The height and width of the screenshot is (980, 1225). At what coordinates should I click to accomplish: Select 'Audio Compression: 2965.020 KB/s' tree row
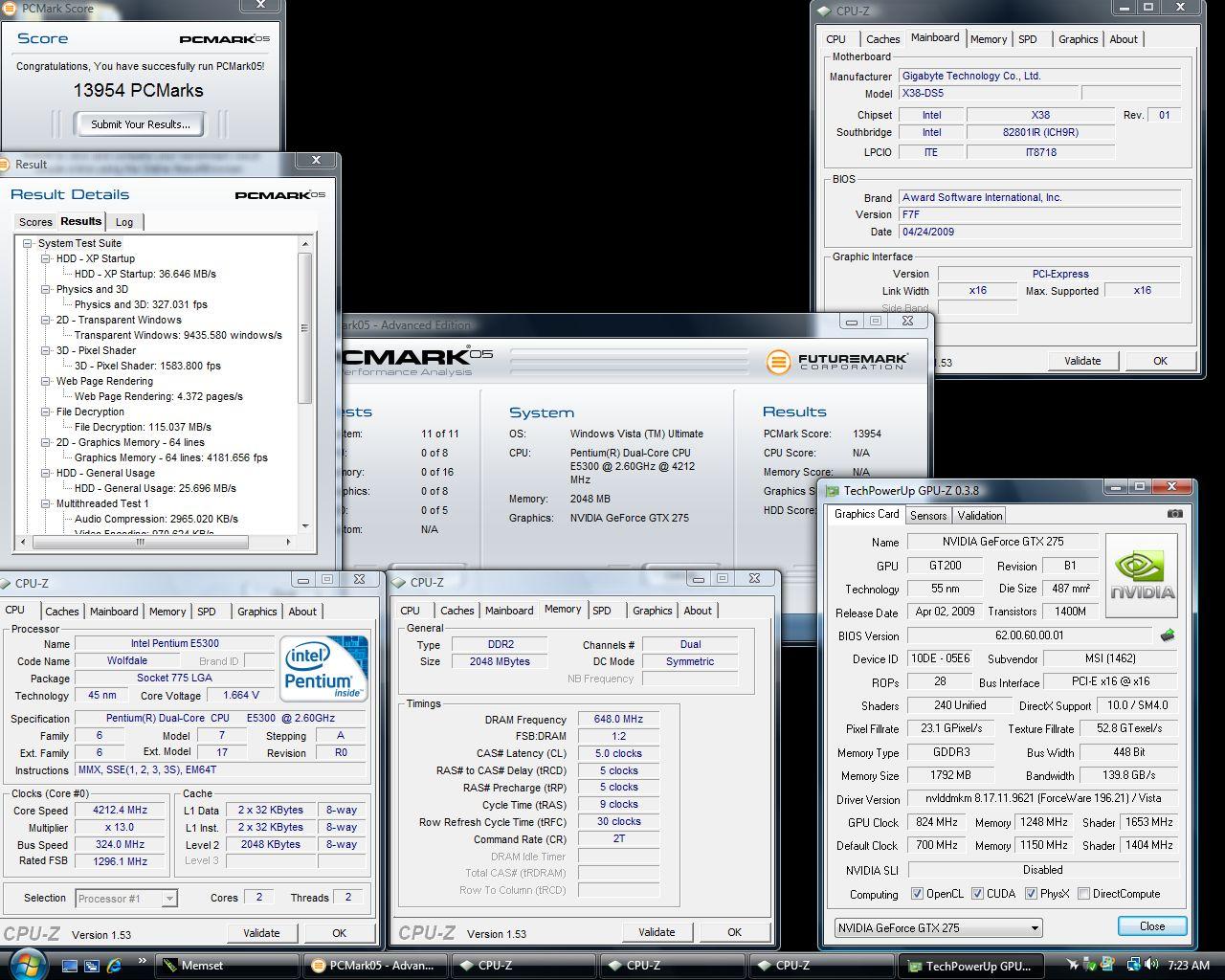click(156, 519)
